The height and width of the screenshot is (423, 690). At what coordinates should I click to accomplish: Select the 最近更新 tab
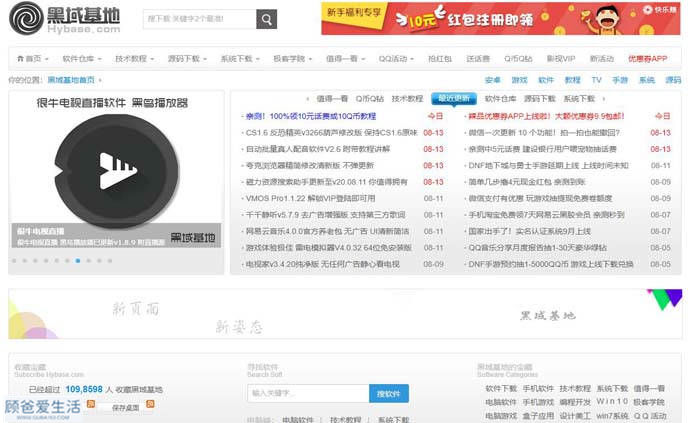[x=454, y=99]
